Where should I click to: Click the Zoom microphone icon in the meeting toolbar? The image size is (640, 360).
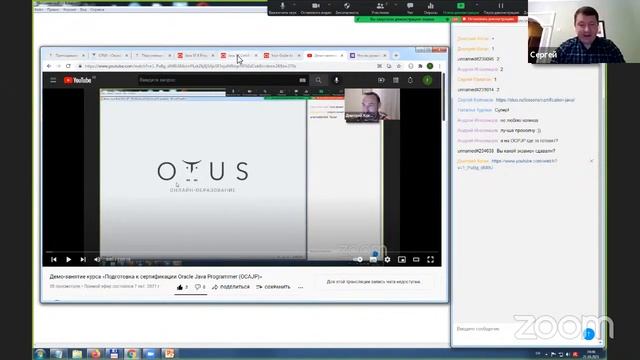pyautogui.click(x=282, y=6)
